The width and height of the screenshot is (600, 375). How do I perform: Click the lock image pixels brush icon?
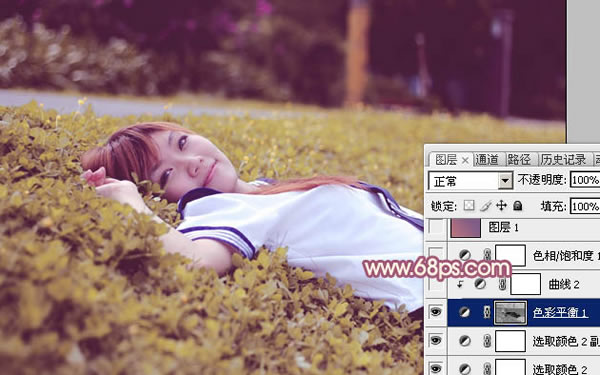pos(485,206)
